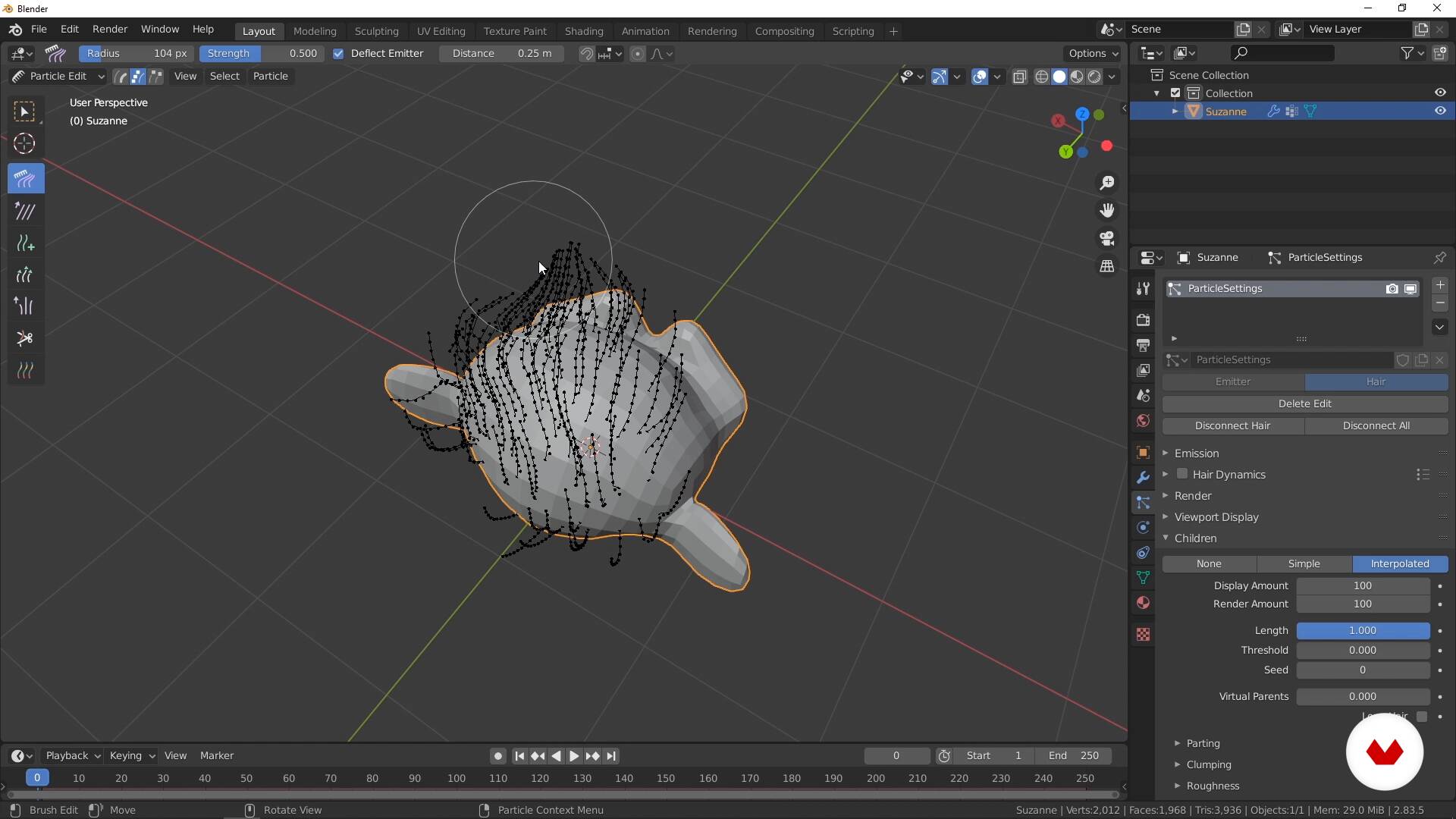Switch to Shading workspace tab

[x=584, y=31]
